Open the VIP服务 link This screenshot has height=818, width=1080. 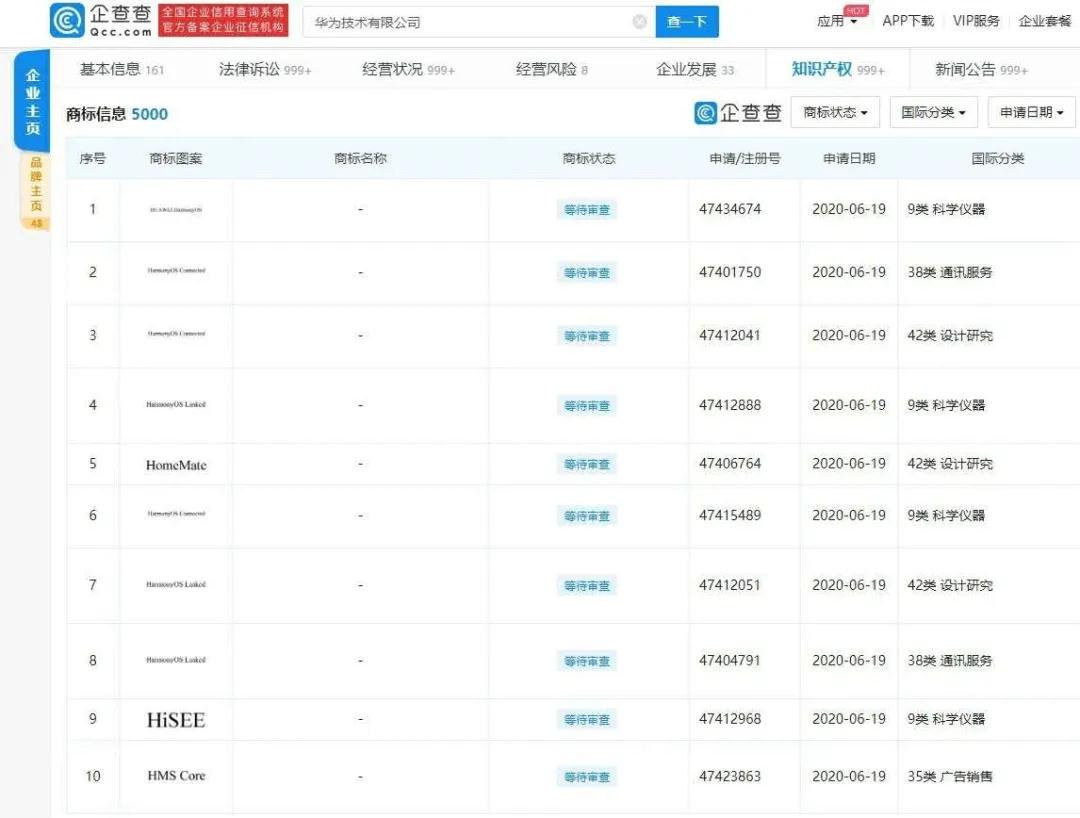(976, 21)
